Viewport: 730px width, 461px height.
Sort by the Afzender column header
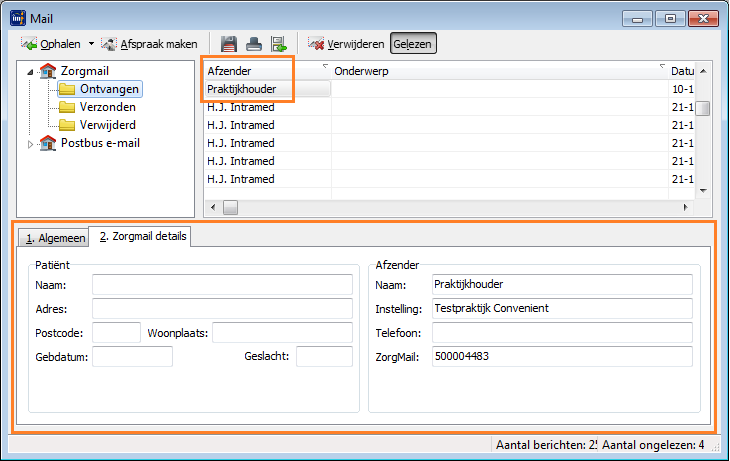coord(267,71)
